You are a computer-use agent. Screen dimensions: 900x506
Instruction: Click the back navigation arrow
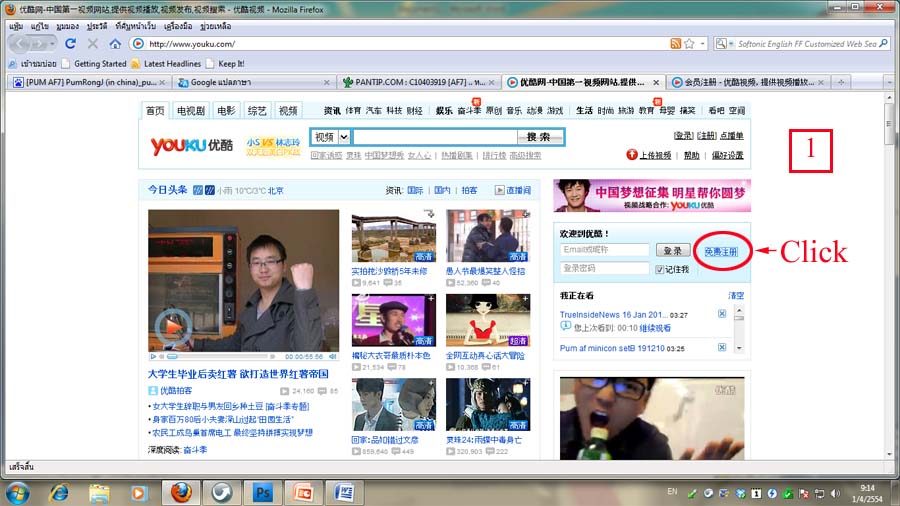[x=21, y=44]
